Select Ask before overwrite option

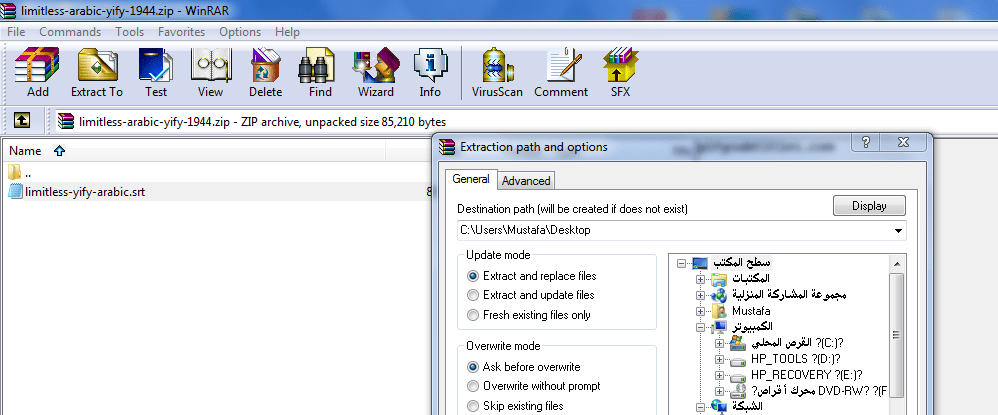pos(473,367)
